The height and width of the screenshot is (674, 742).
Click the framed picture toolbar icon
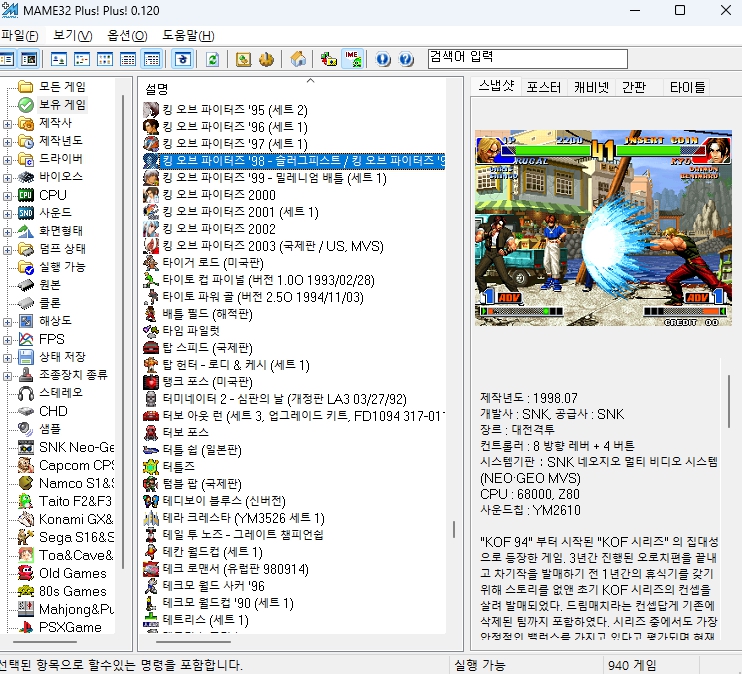243,59
